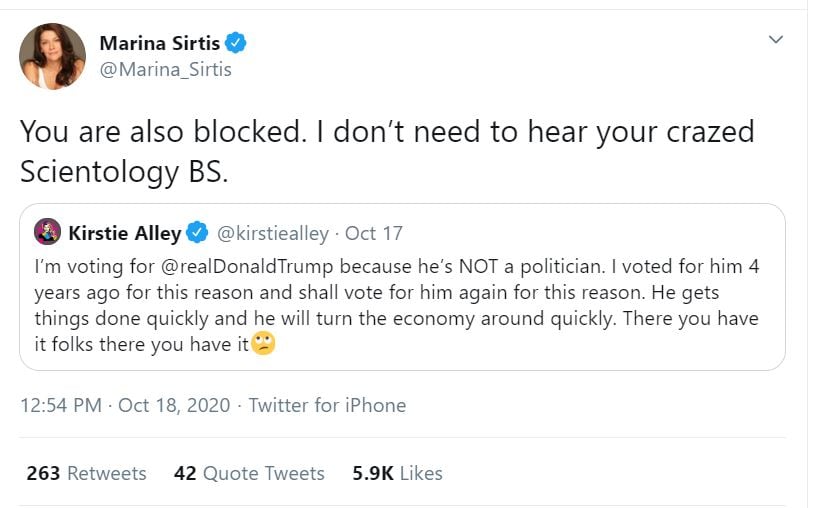Click Marina Sirtis's verified badge

click(x=236, y=43)
